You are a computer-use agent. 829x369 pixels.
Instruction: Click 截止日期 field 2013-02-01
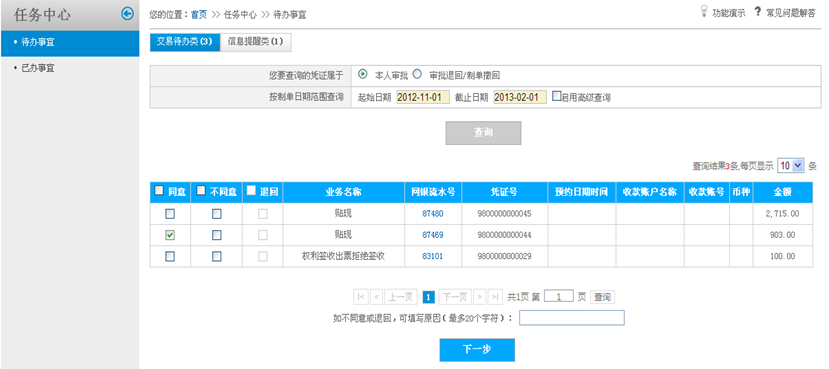tap(520, 97)
